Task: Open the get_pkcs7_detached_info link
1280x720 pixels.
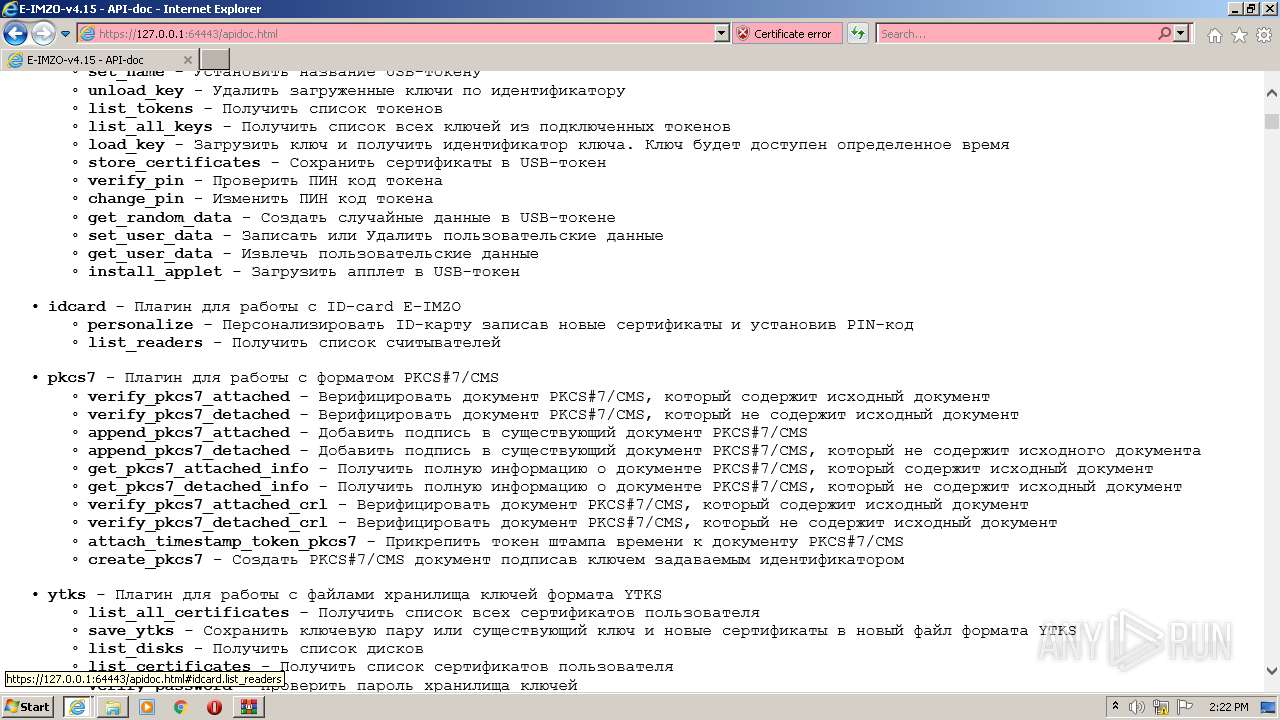Action: coord(198,487)
